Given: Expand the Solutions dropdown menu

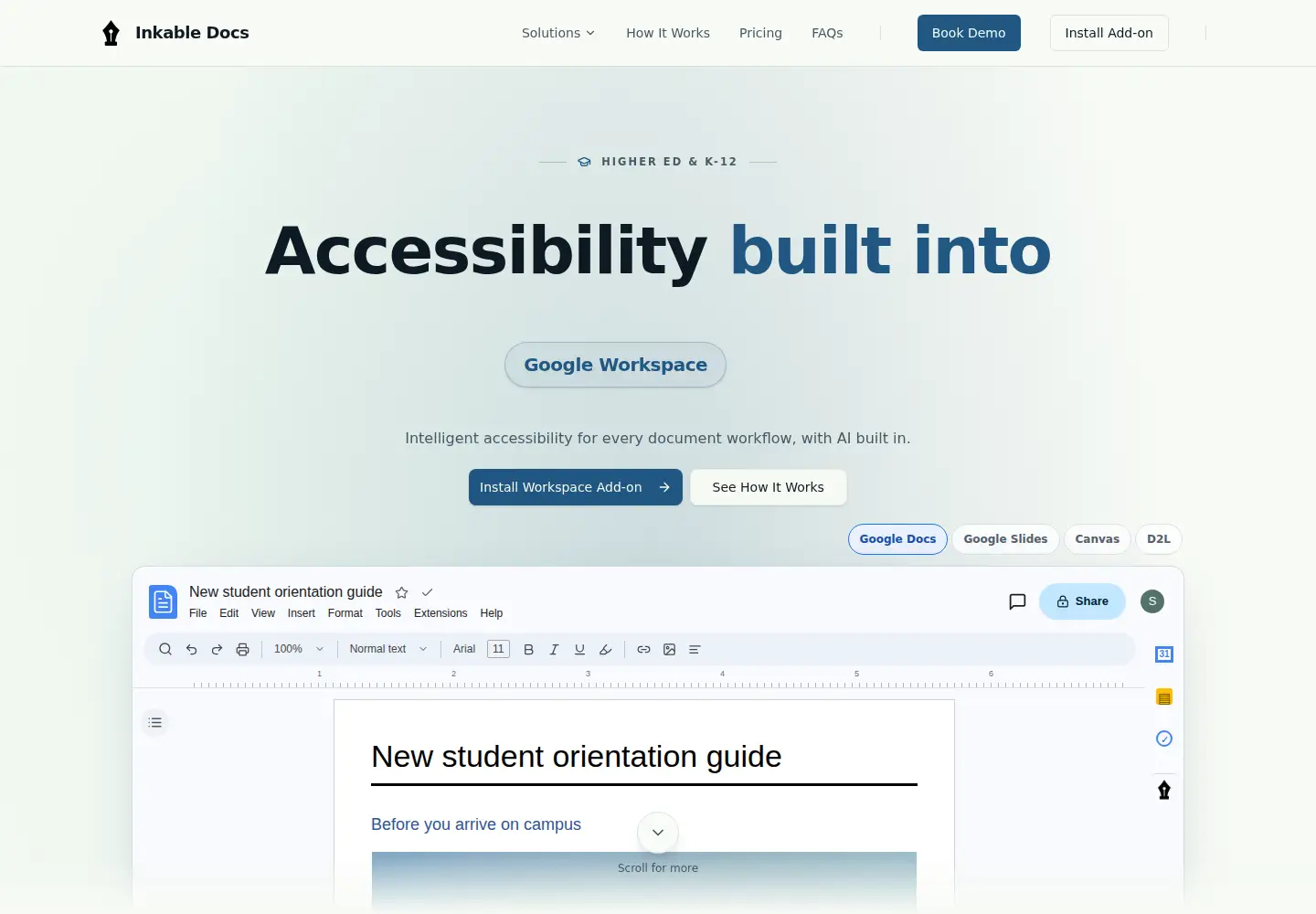Looking at the screenshot, I should pos(558,33).
